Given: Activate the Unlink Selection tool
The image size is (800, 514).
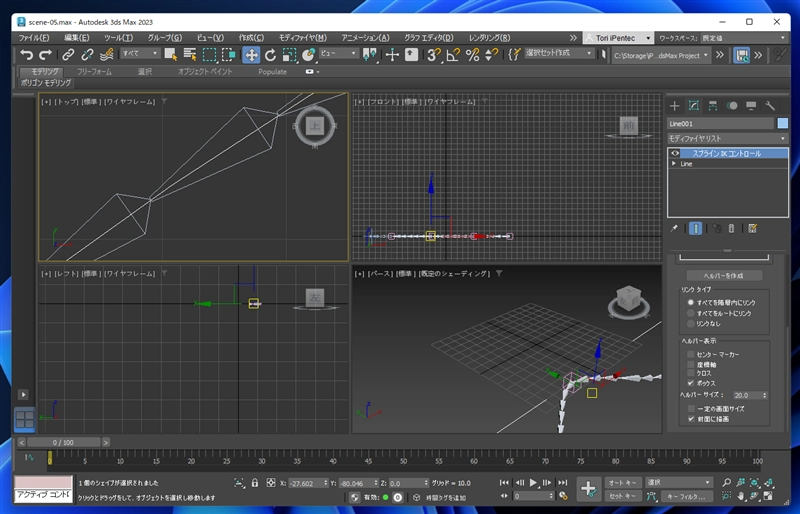Looking at the screenshot, I should point(87,55).
